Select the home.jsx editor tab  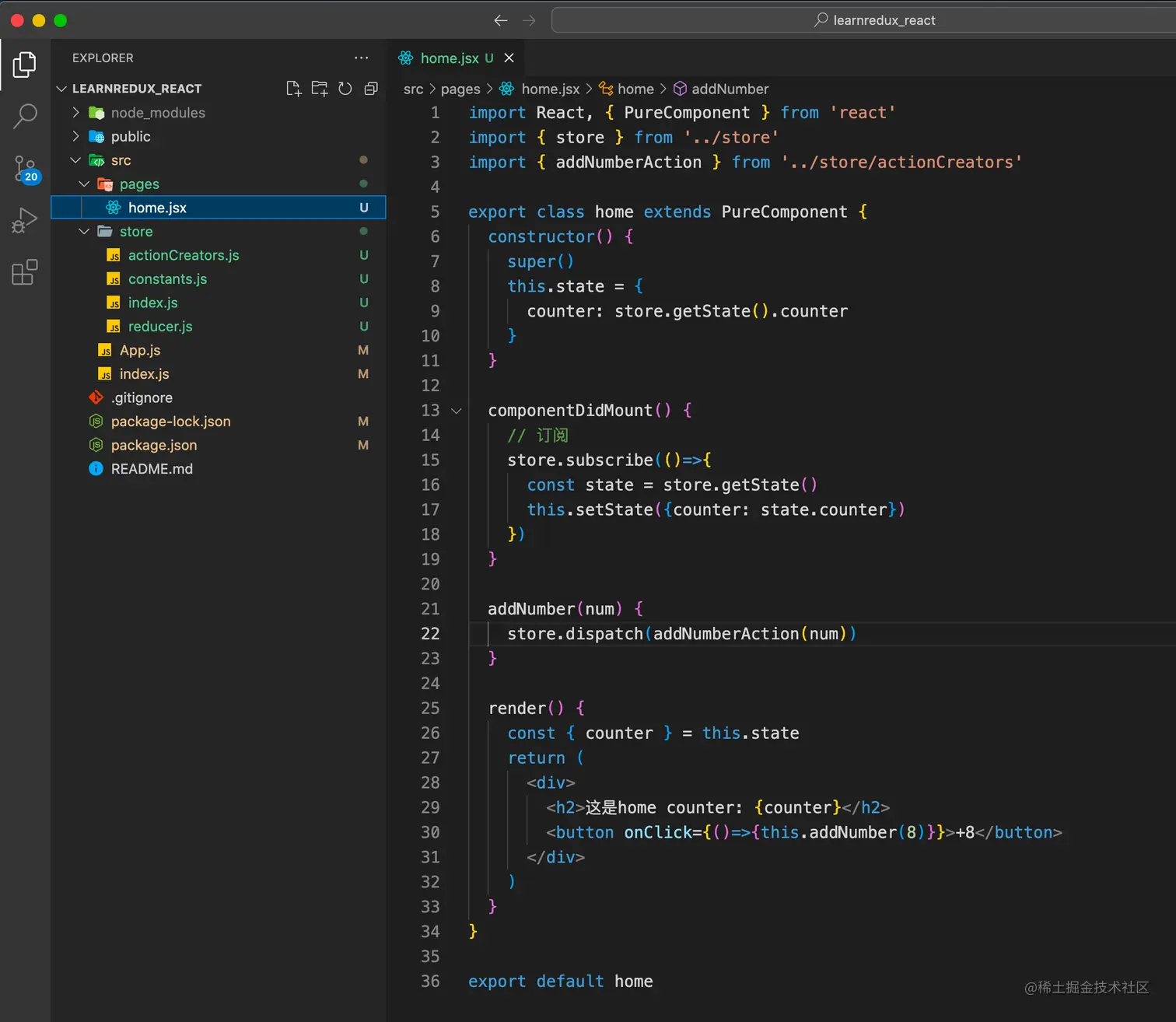click(x=449, y=58)
